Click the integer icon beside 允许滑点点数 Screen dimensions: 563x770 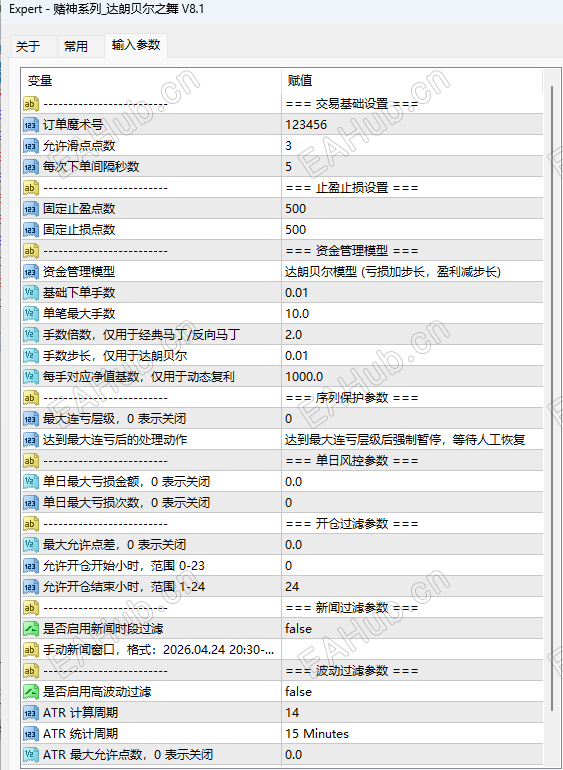click(x=30, y=146)
